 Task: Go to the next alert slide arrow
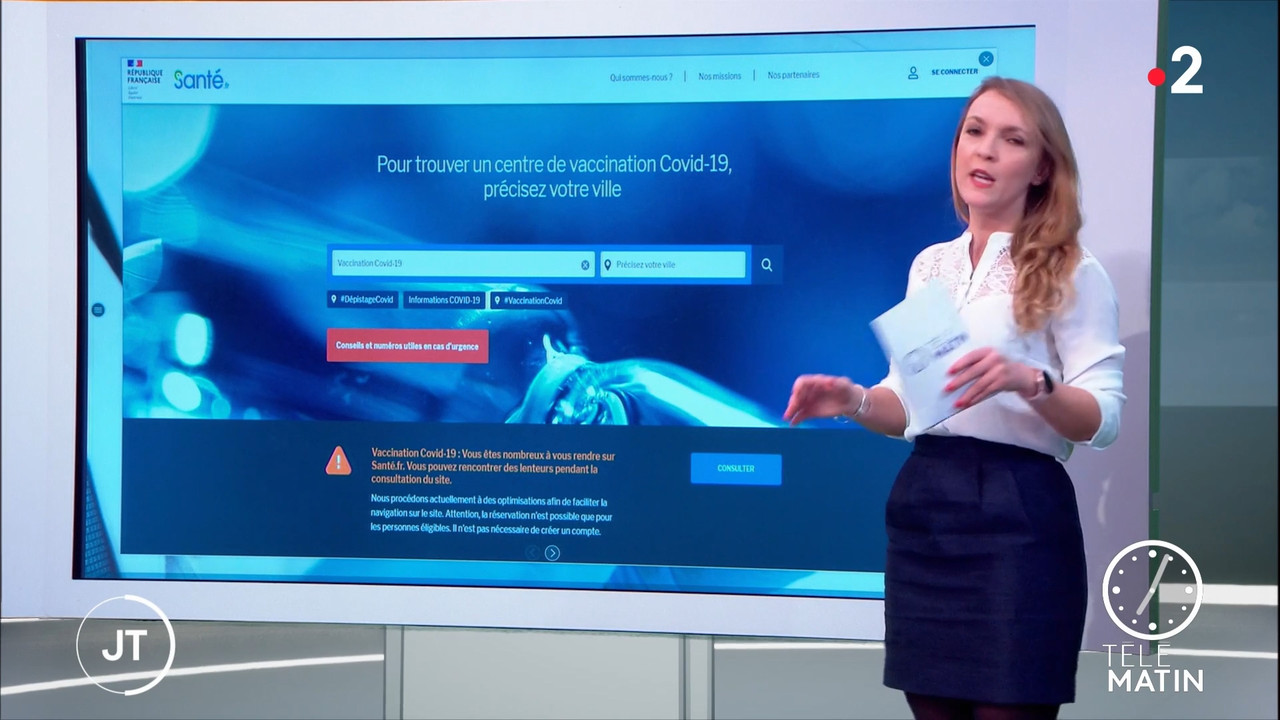552,553
